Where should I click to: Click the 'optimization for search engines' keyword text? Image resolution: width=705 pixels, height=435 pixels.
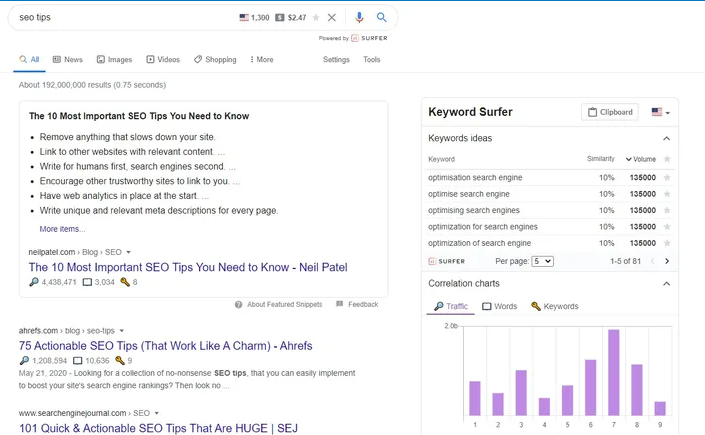click(483, 227)
